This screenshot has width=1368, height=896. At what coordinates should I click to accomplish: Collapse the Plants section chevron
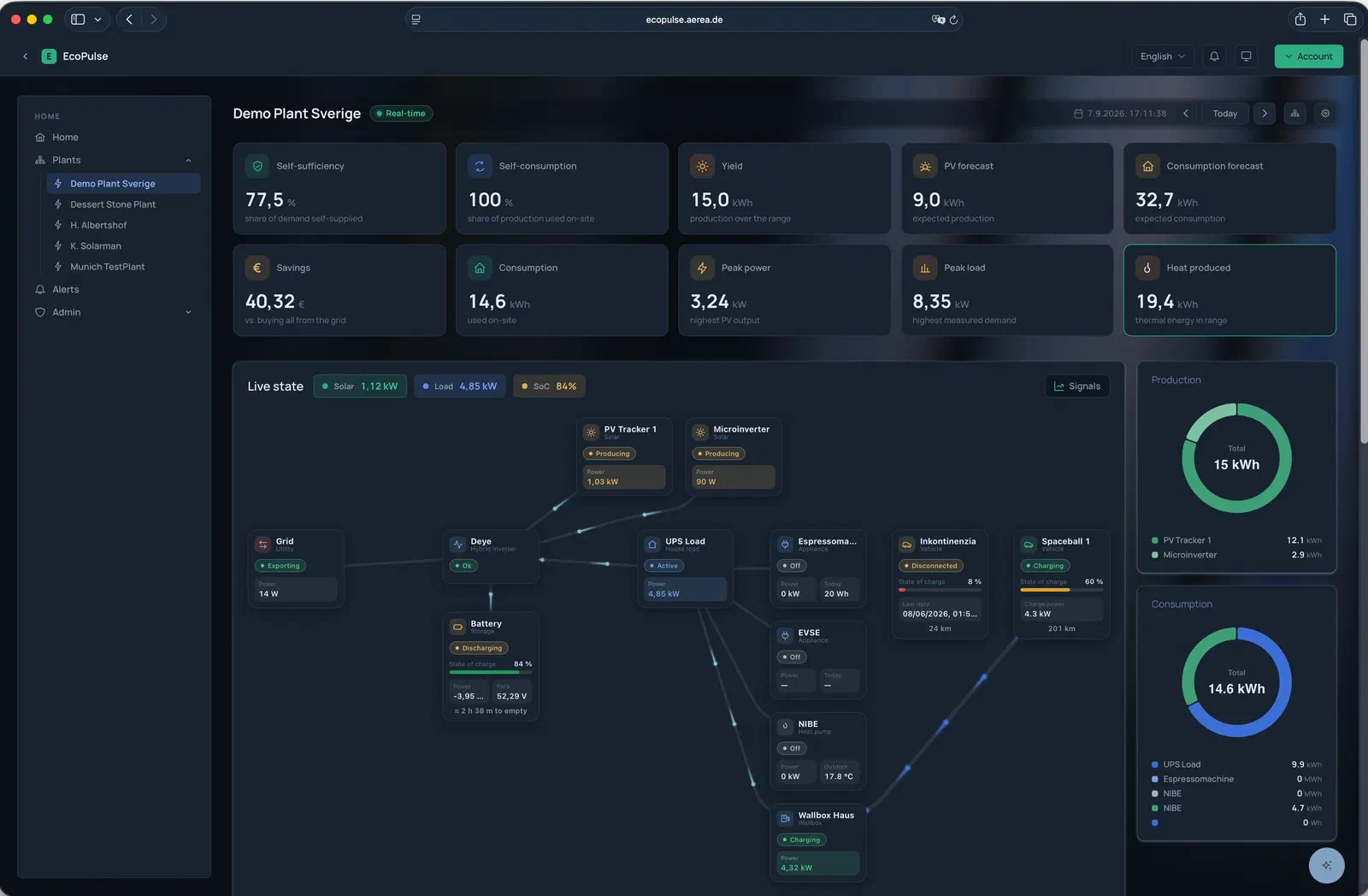(188, 161)
